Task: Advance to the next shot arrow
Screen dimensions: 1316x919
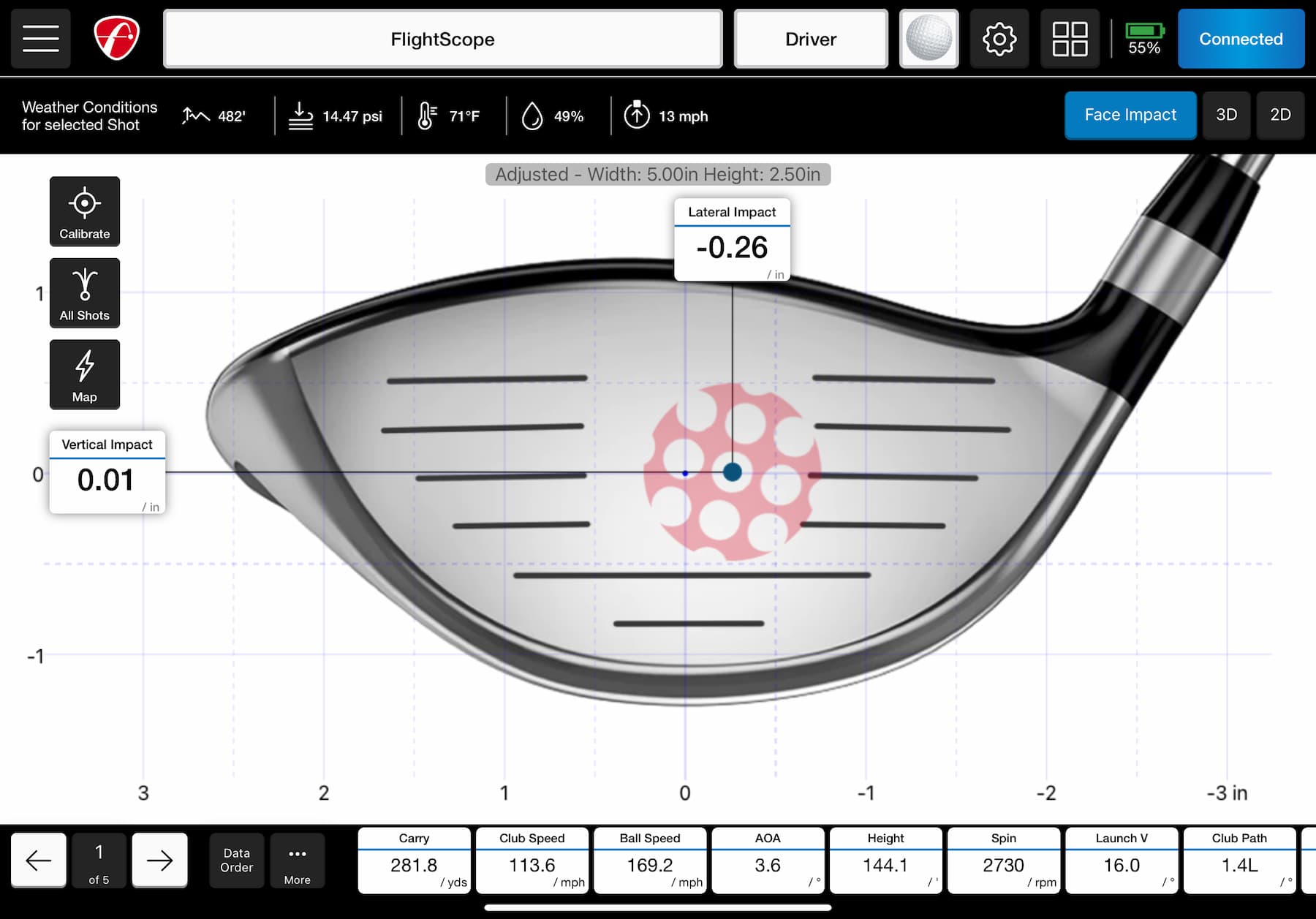Action: (x=159, y=860)
